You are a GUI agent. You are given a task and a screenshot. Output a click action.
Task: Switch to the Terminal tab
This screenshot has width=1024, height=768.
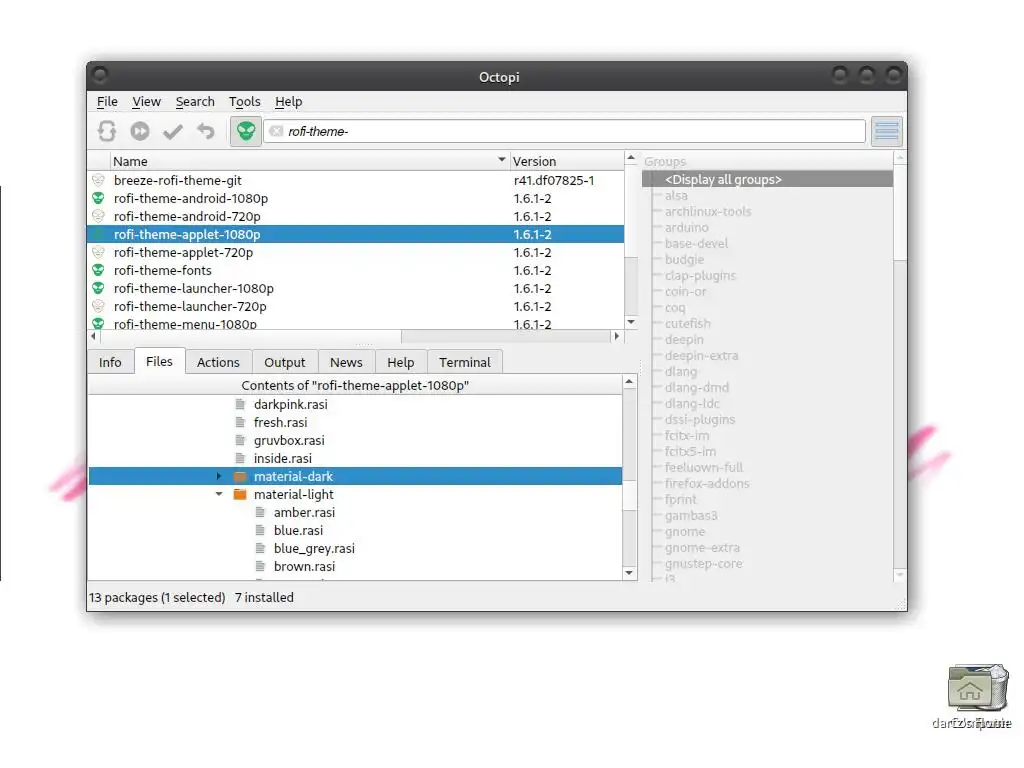(465, 362)
